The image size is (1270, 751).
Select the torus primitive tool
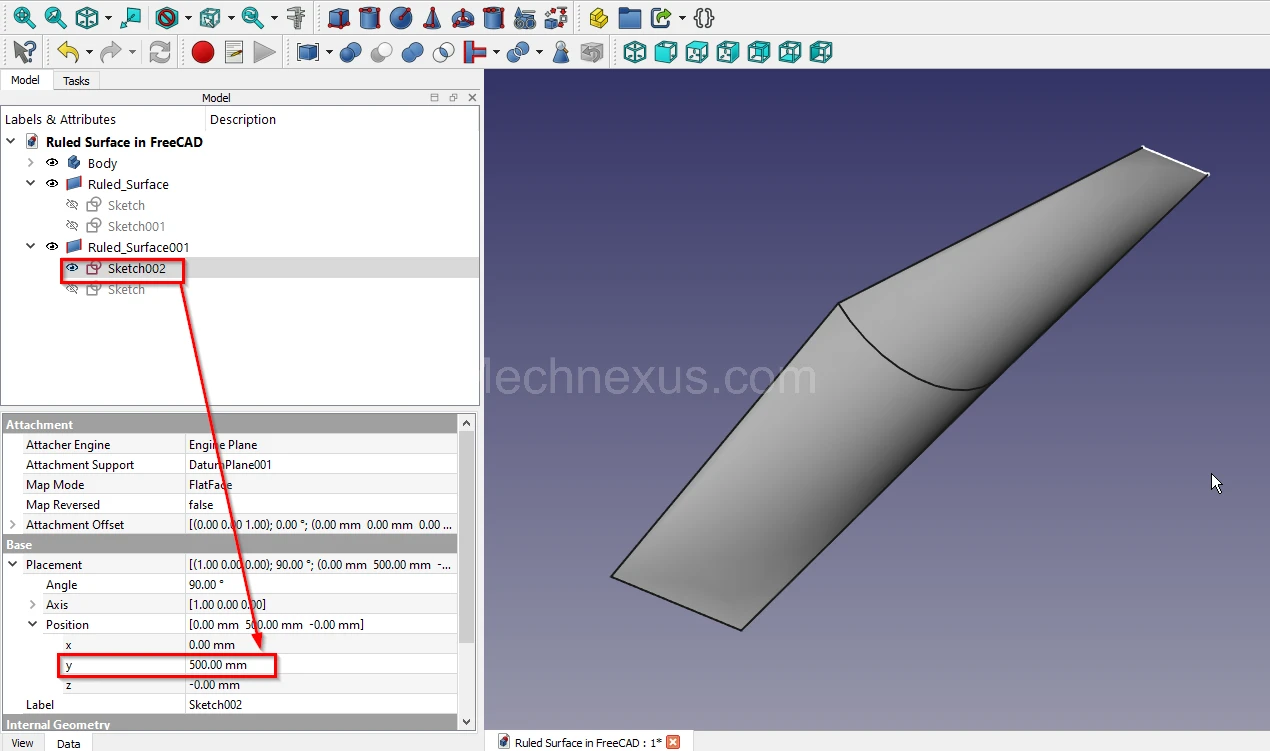[x=463, y=18]
